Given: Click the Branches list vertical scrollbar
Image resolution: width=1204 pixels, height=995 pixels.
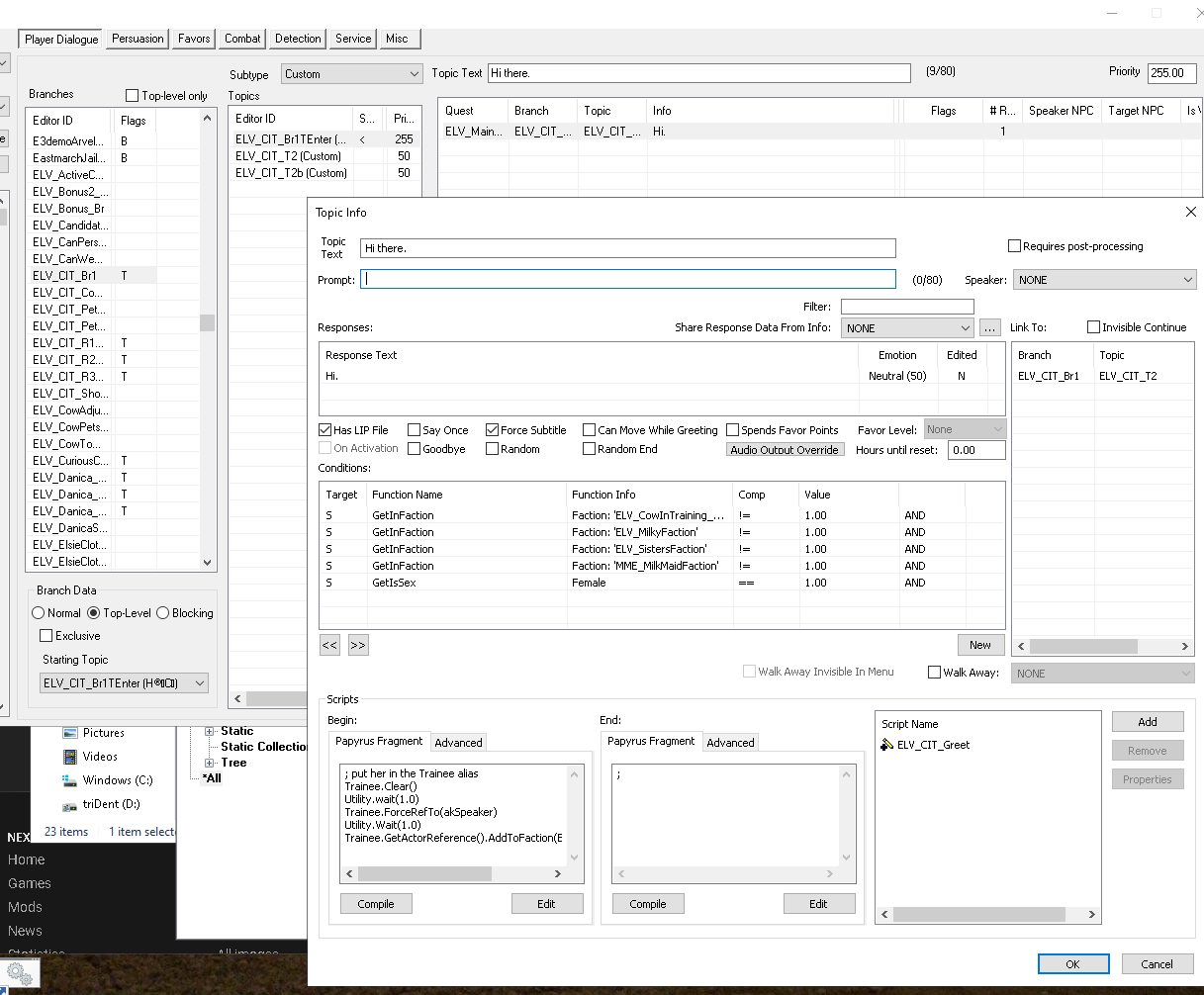Looking at the screenshot, I should tap(207, 340).
